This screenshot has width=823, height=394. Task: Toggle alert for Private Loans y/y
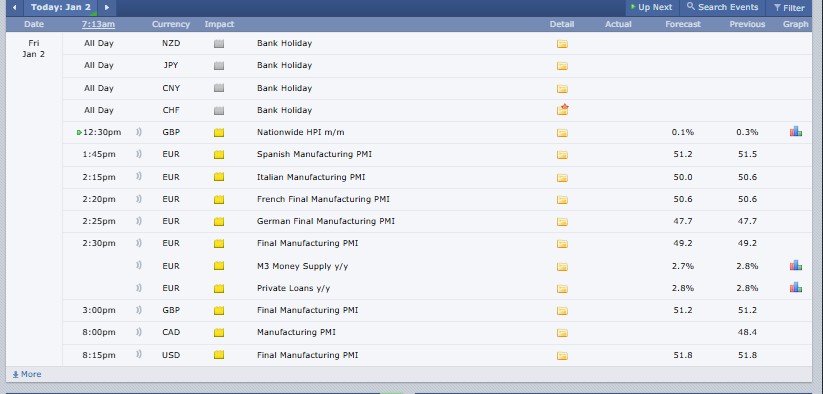click(x=139, y=287)
